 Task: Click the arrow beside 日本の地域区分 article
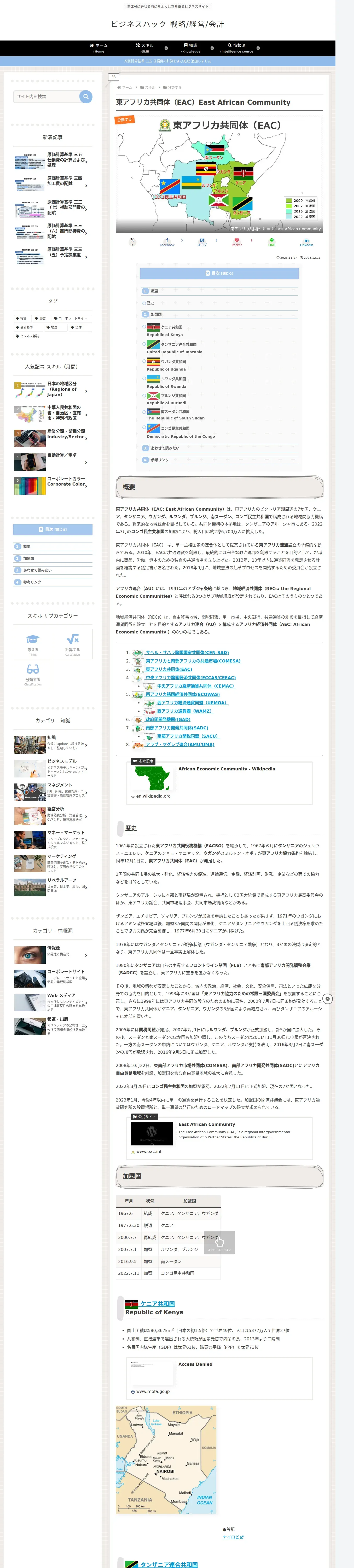click(x=86, y=391)
